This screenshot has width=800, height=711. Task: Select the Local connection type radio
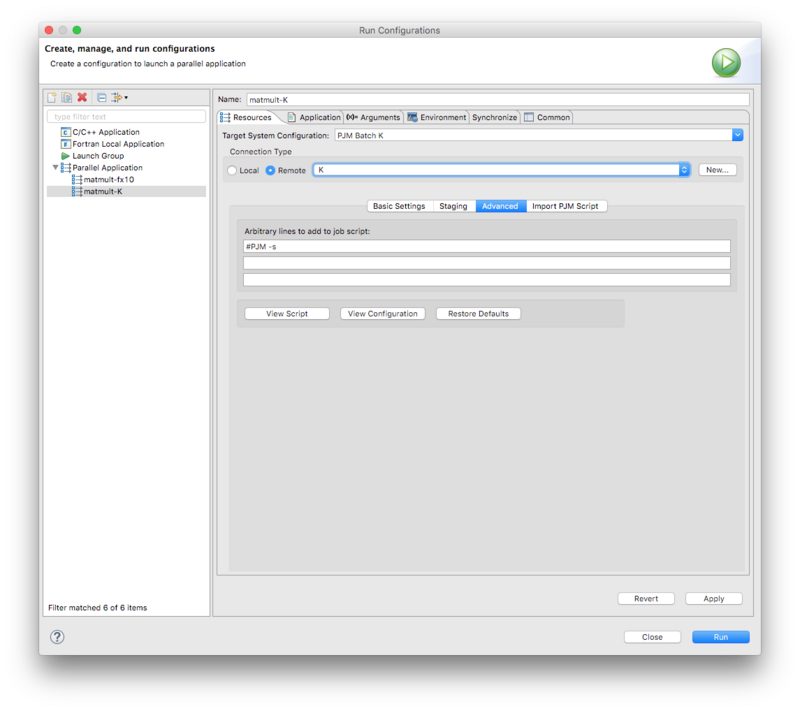pos(232,170)
